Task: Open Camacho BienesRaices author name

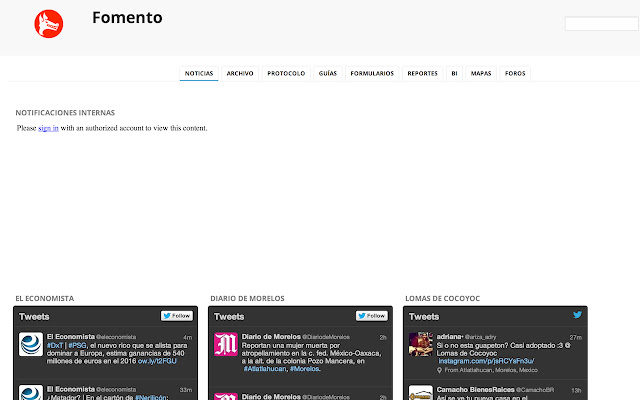Action: [x=476, y=390]
